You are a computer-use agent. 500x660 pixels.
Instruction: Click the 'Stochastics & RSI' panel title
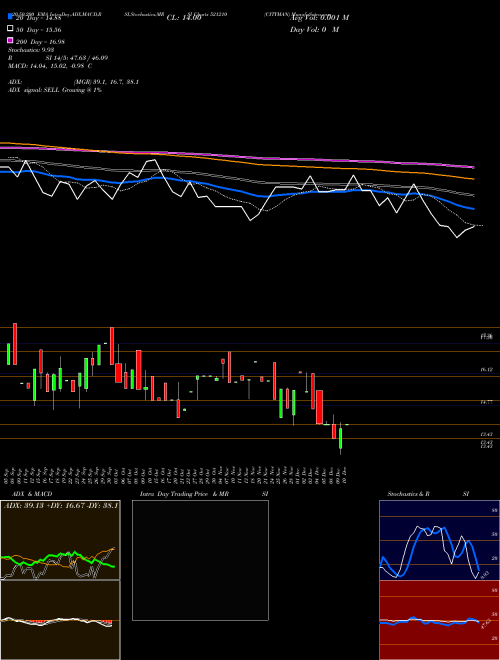(x=428, y=494)
